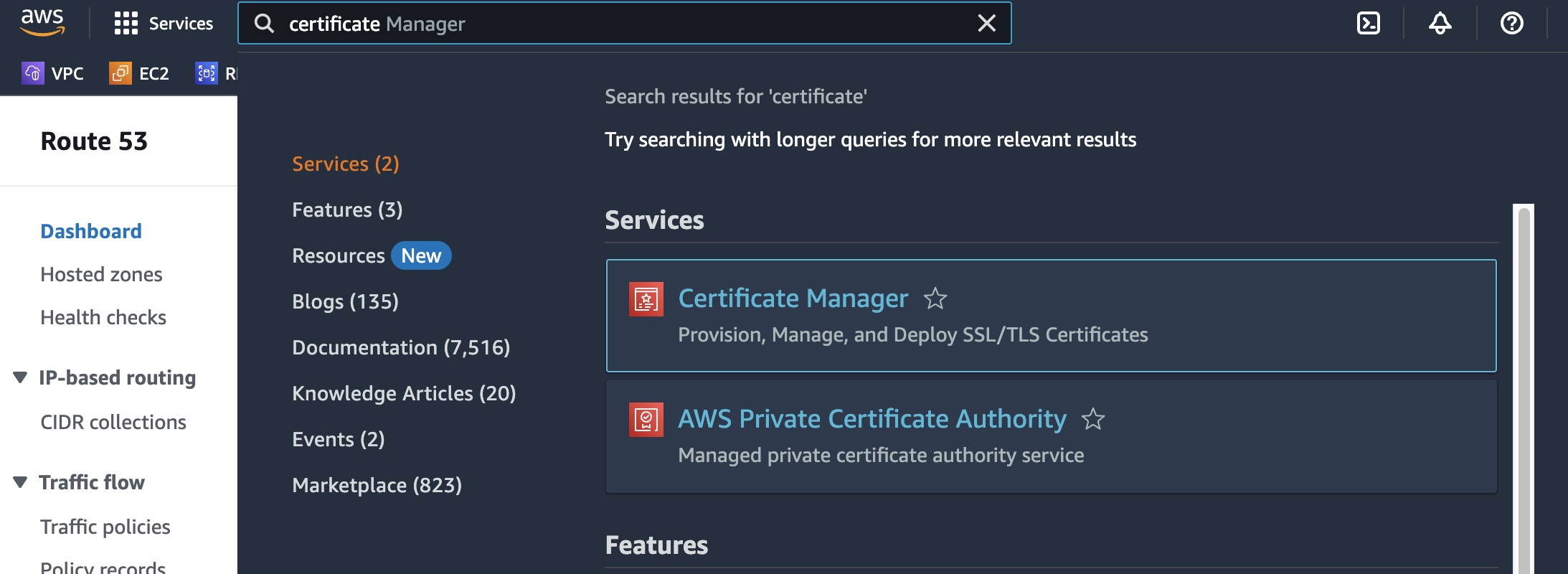The image size is (1568, 574).
Task: Click the Services text label in navbar
Action: pyautogui.click(x=181, y=24)
